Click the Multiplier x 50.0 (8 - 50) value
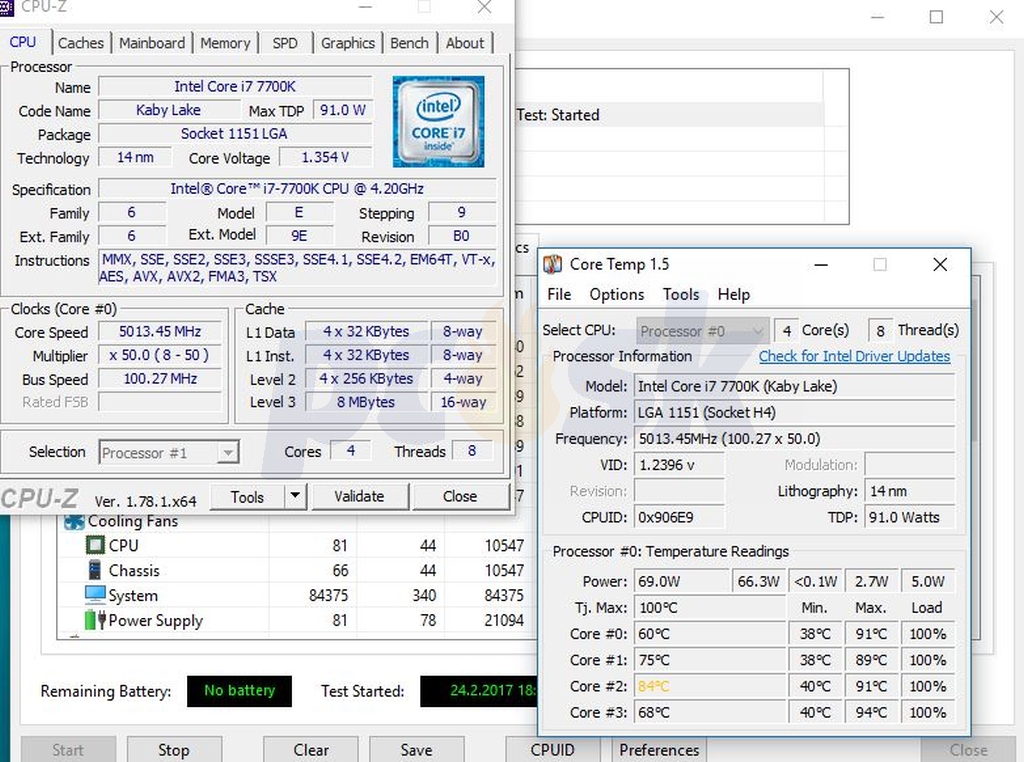 (x=160, y=355)
